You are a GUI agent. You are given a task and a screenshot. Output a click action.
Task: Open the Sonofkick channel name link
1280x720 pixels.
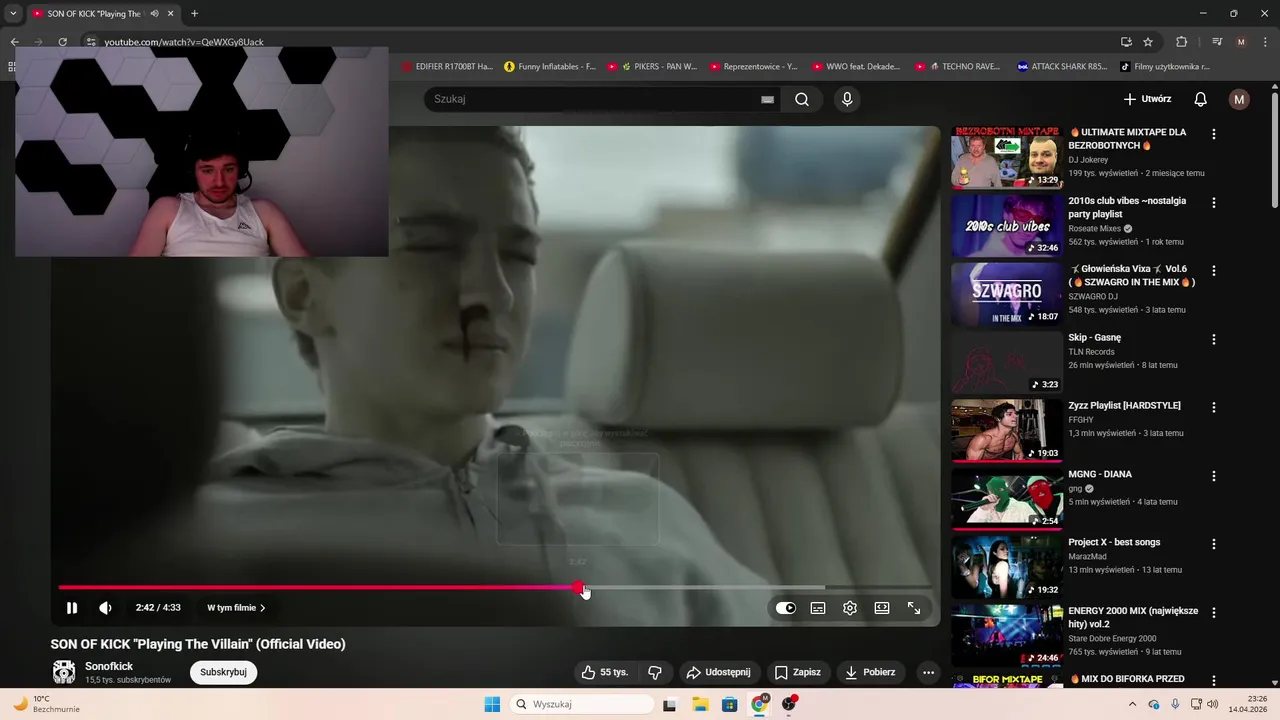pyautogui.click(x=109, y=666)
